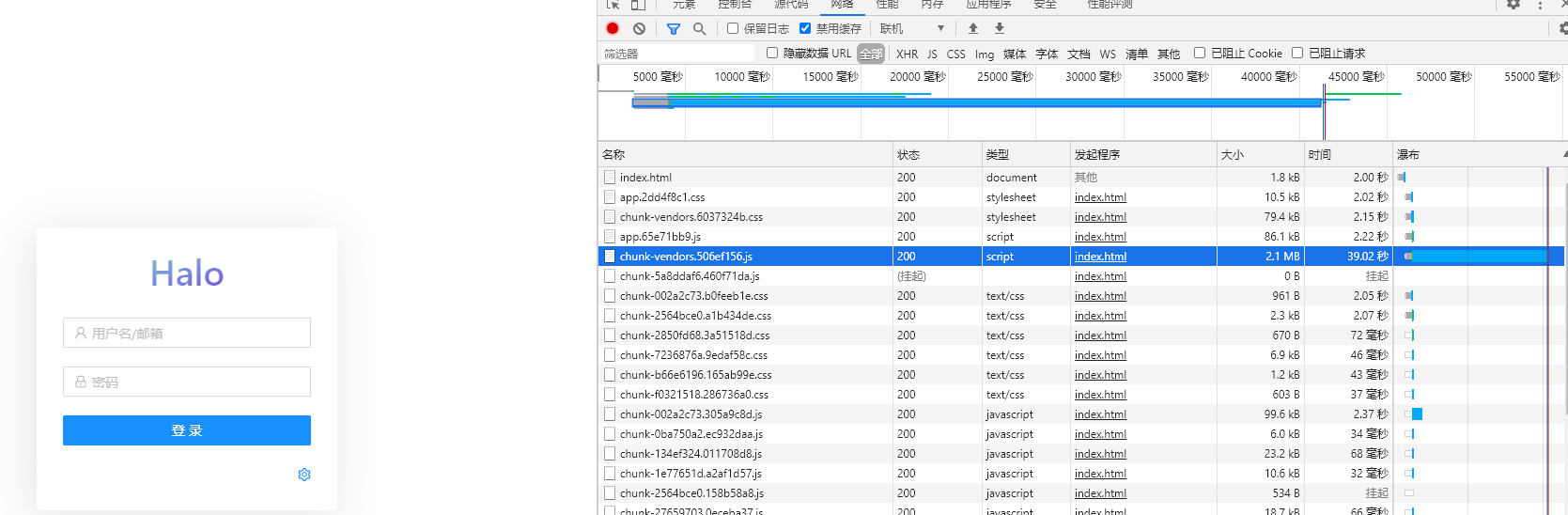The width and height of the screenshot is (1568, 515).
Task: Select chunk-b66e6196.165ab99e.css request
Action: tap(1081, 374)
